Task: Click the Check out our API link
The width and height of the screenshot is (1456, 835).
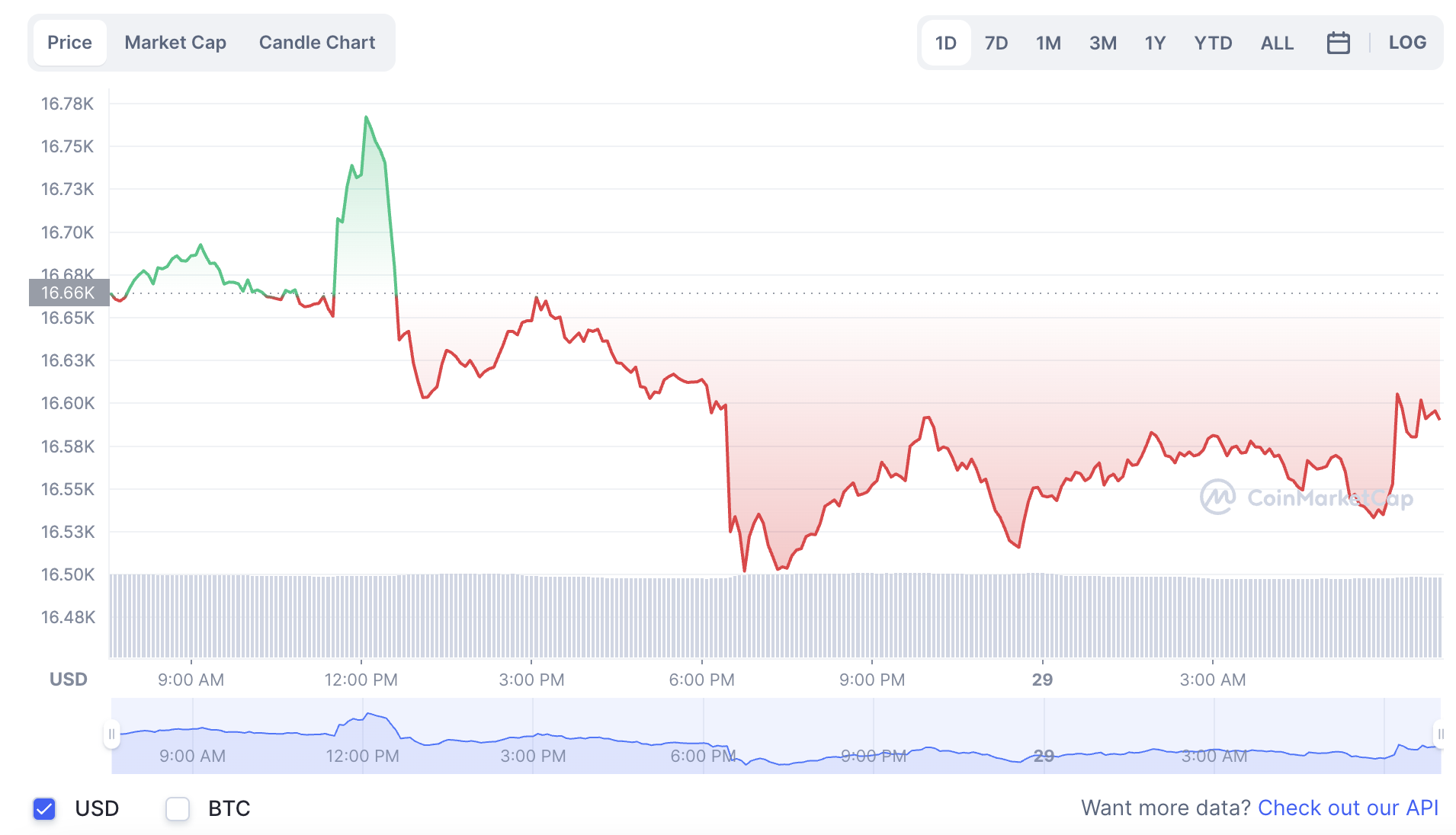Action: click(1348, 808)
